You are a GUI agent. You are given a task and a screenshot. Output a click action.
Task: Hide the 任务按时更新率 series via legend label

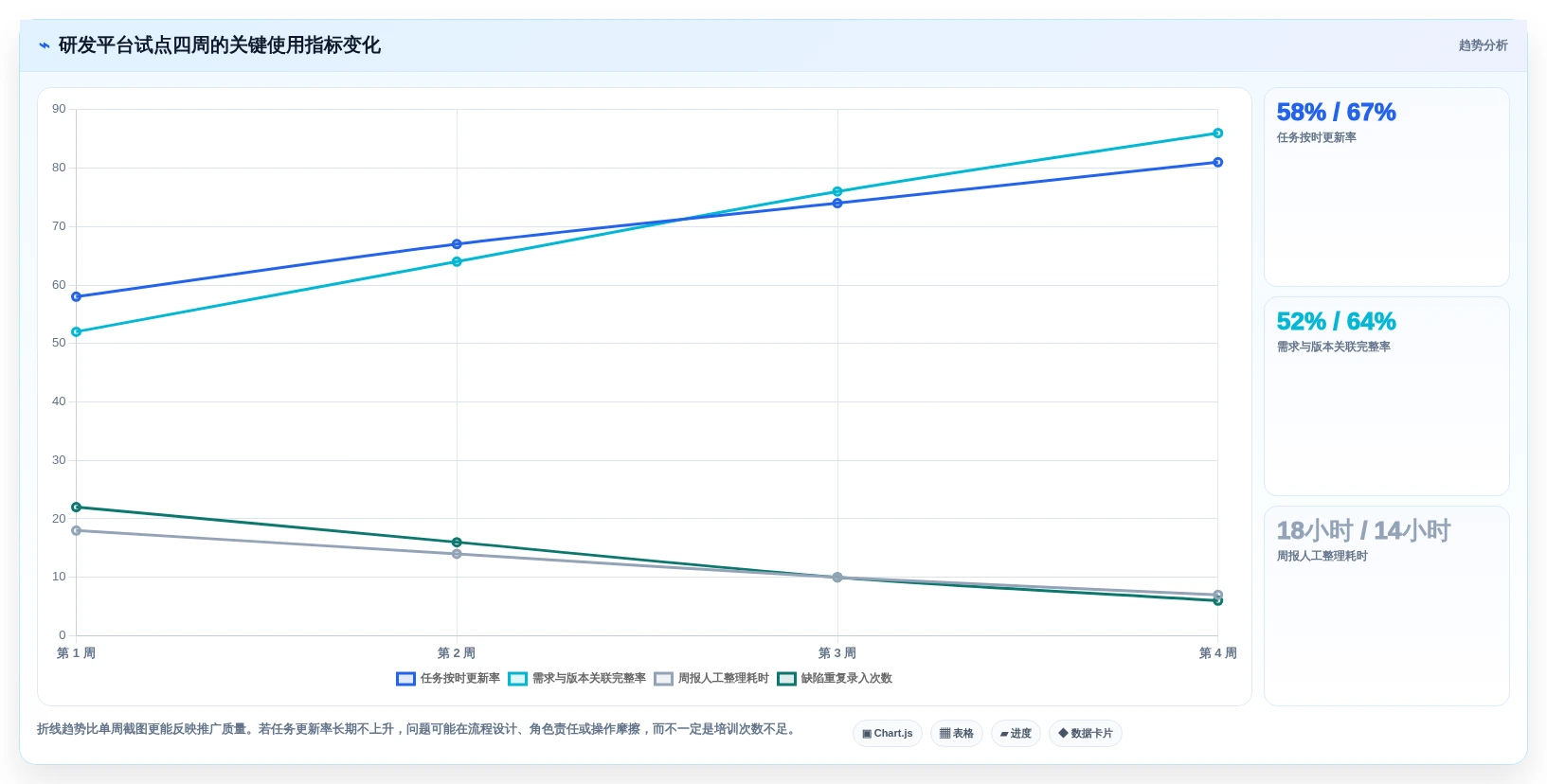pyautogui.click(x=459, y=679)
